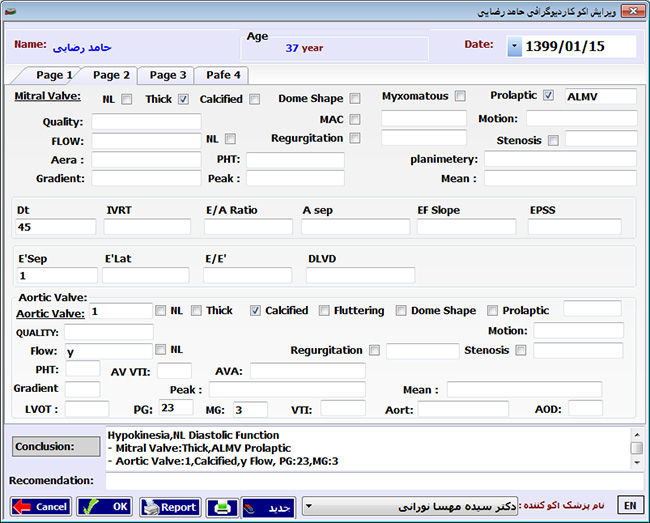
Task: Click the Aortic Valve field containing 1
Action: (x=121, y=311)
